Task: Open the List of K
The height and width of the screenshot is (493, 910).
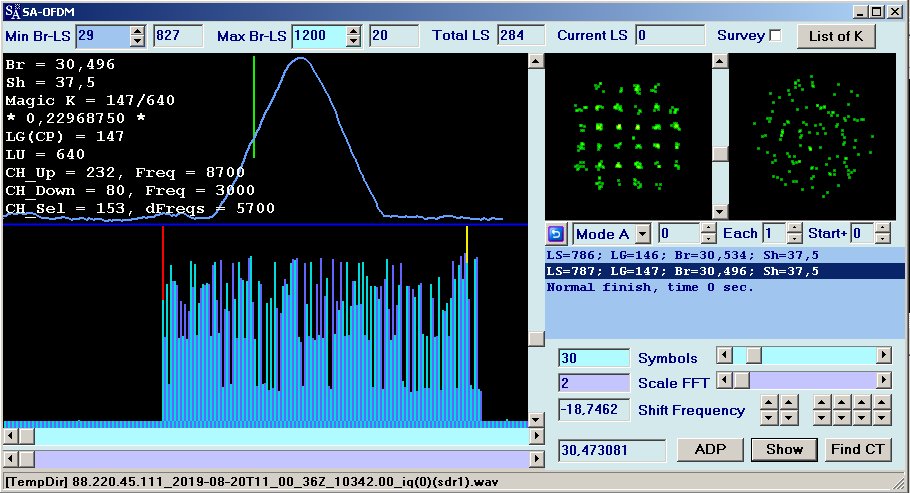Action: (x=836, y=36)
